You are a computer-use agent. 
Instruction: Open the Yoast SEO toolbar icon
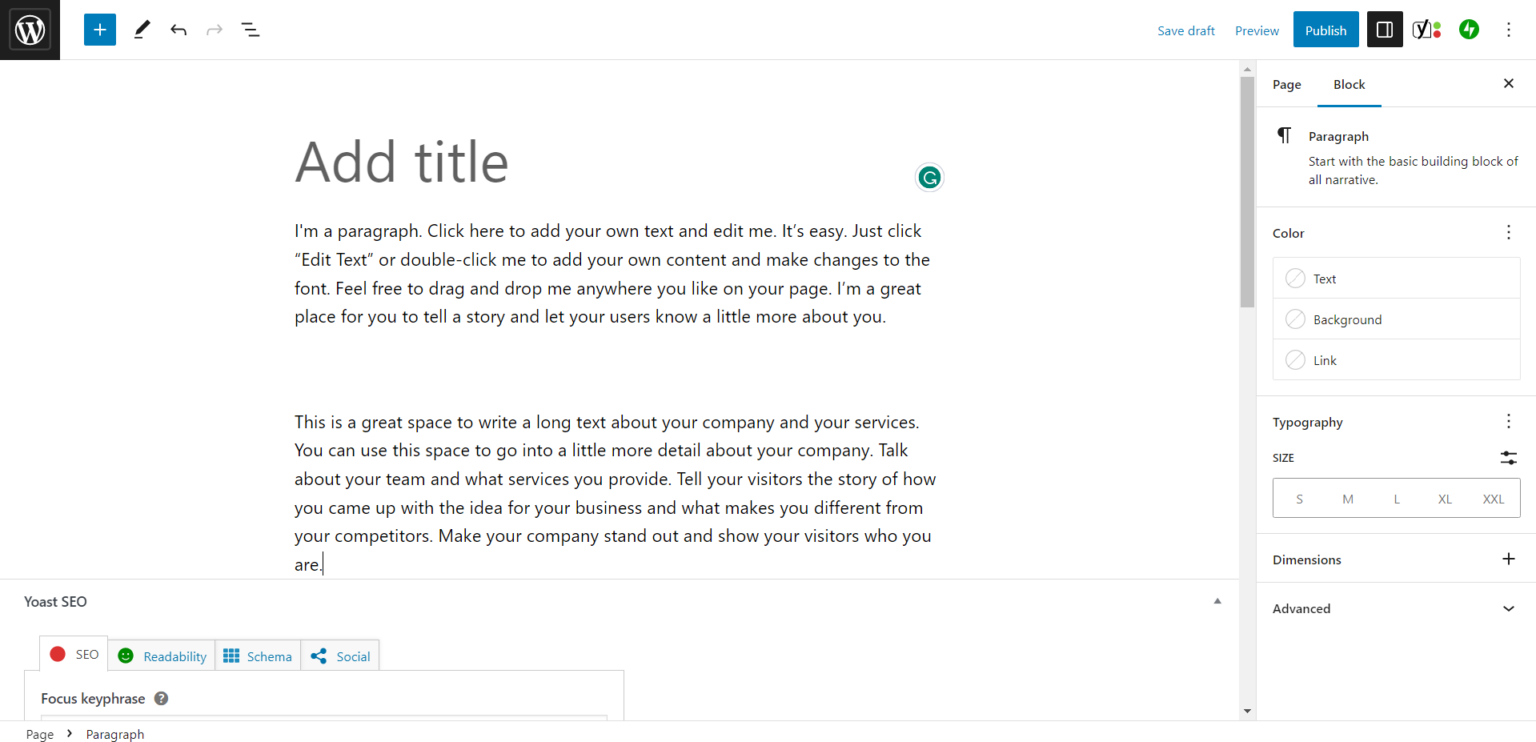[1426, 29]
